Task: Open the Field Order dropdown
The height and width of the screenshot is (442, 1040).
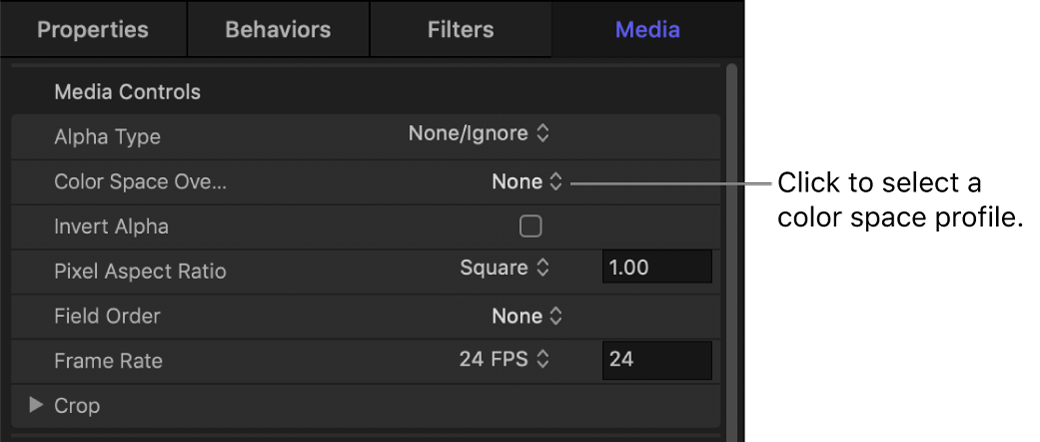Action: pyautogui.click(x=527, y=316)
